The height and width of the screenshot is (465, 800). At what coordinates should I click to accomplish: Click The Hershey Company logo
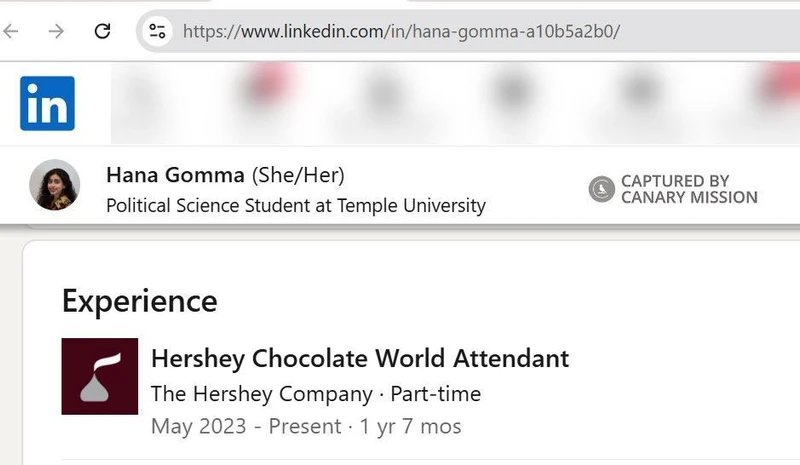coord(99,376)
